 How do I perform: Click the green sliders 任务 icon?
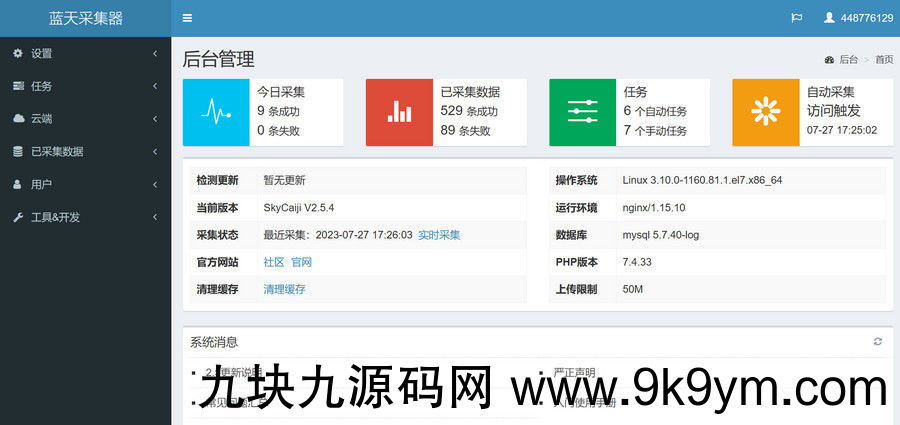[x=582, y=112]
